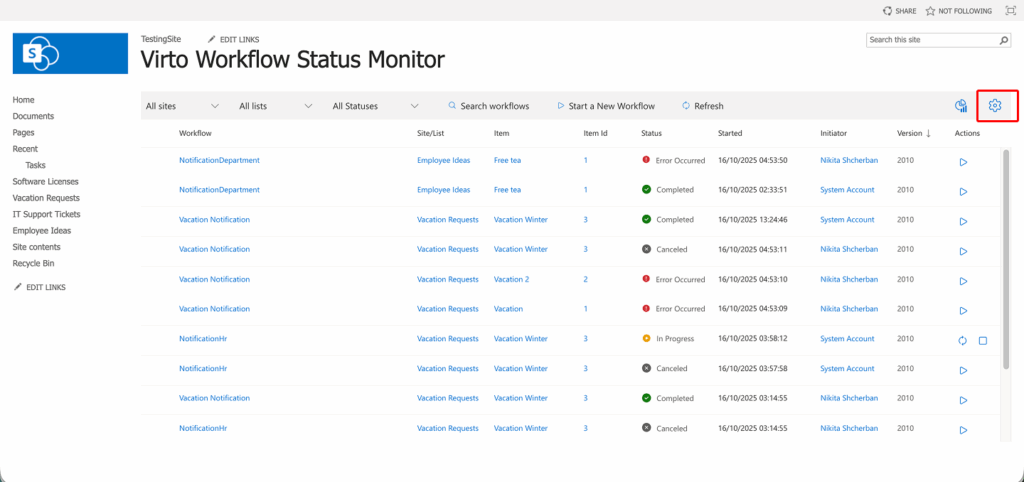Sort by the Started column header
The height and width of the screenshot is (482, 1024).
click(x=730, y=133)
